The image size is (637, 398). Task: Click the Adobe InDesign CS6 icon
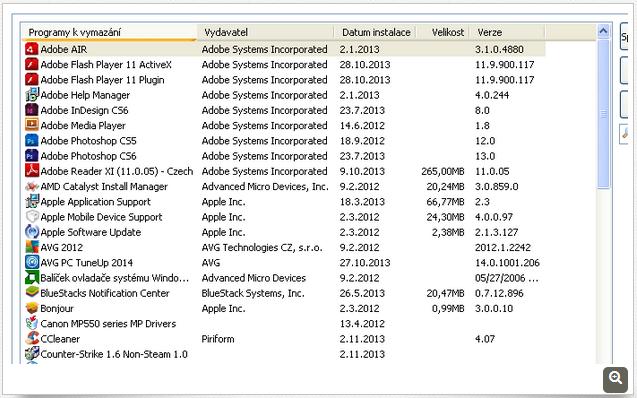point(32,110)
